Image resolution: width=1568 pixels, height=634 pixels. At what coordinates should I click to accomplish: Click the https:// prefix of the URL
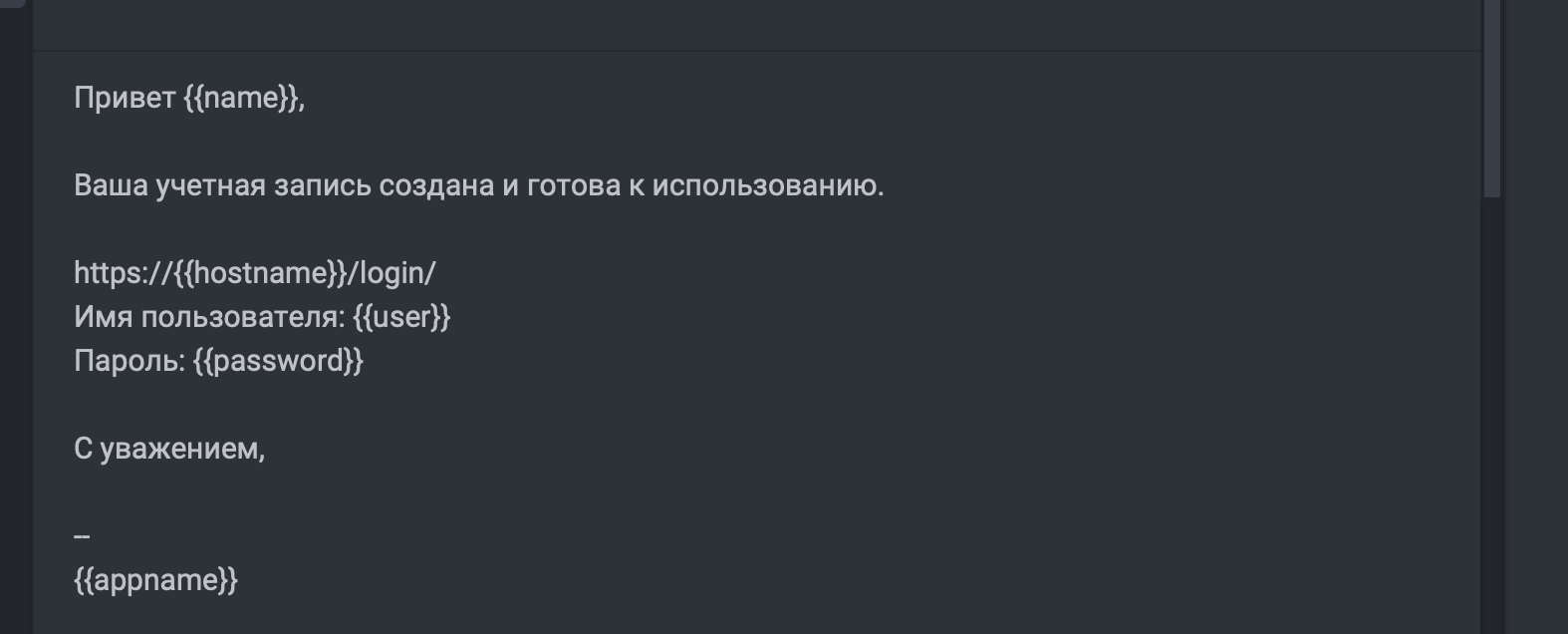(x=123, y=273)
